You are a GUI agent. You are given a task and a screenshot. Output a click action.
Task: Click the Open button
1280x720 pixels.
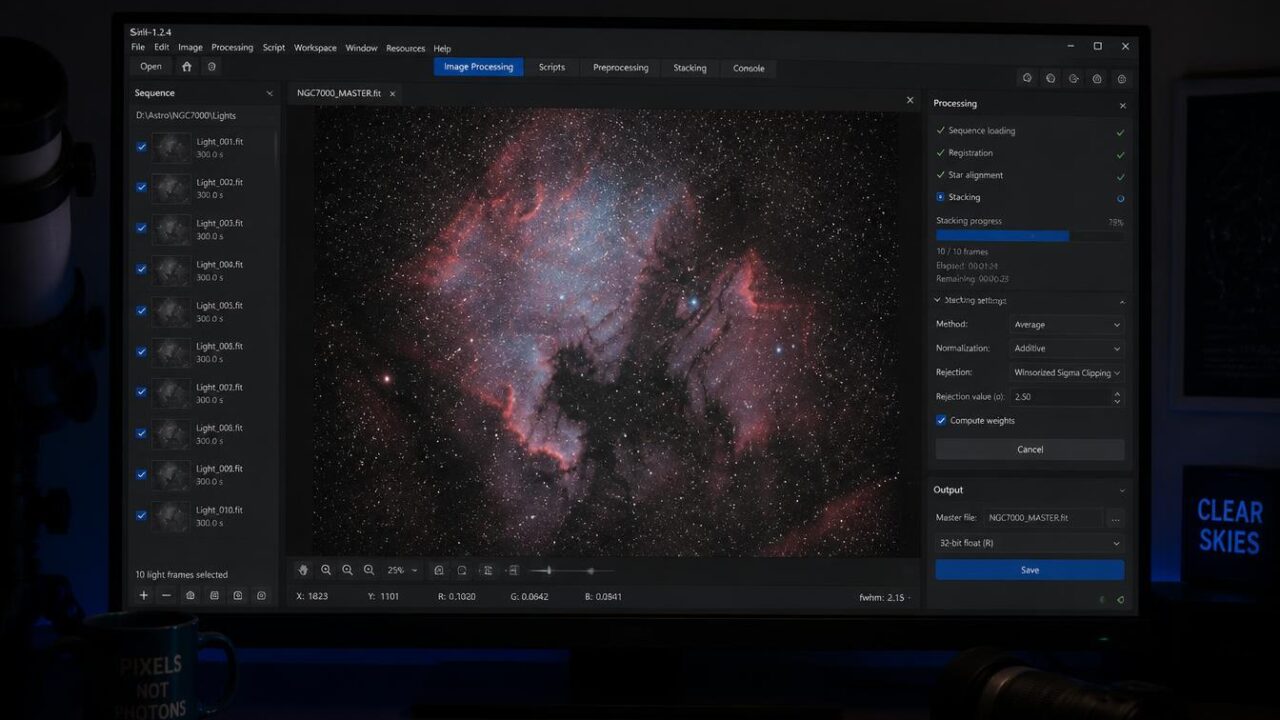[x=151, y=67]
